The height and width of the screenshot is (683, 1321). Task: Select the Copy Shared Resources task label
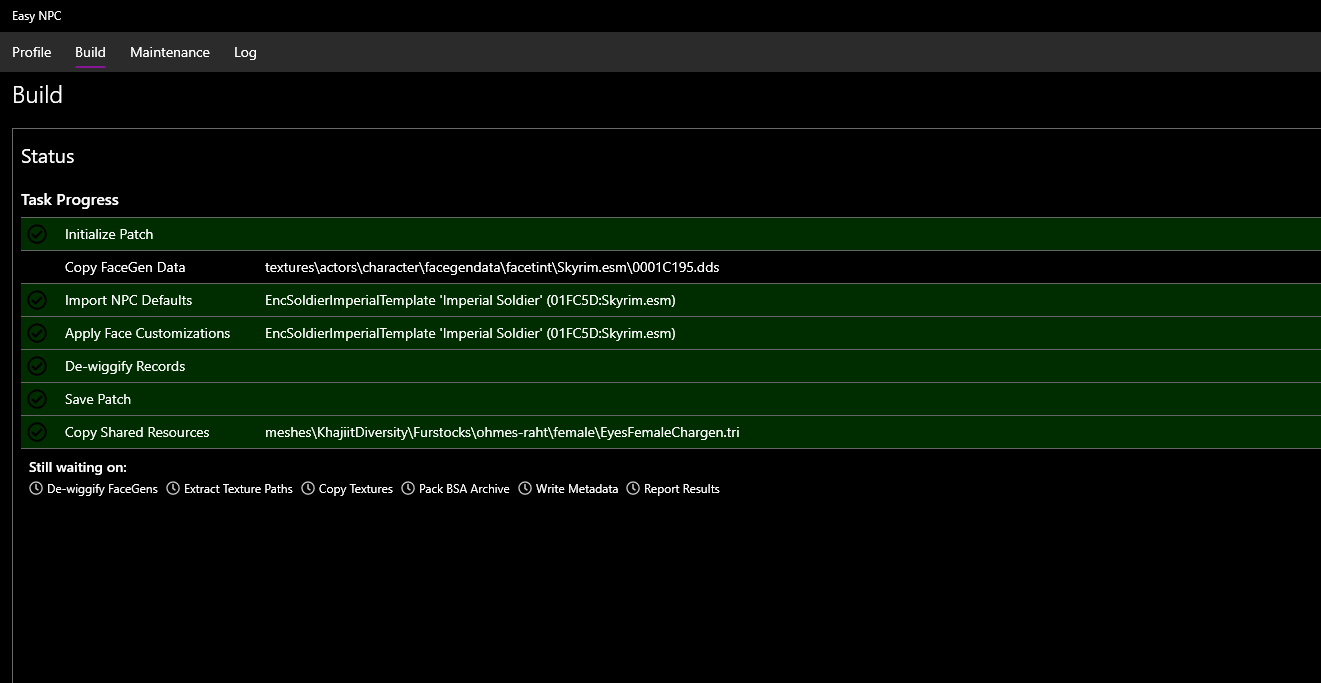tap(137, 432)
